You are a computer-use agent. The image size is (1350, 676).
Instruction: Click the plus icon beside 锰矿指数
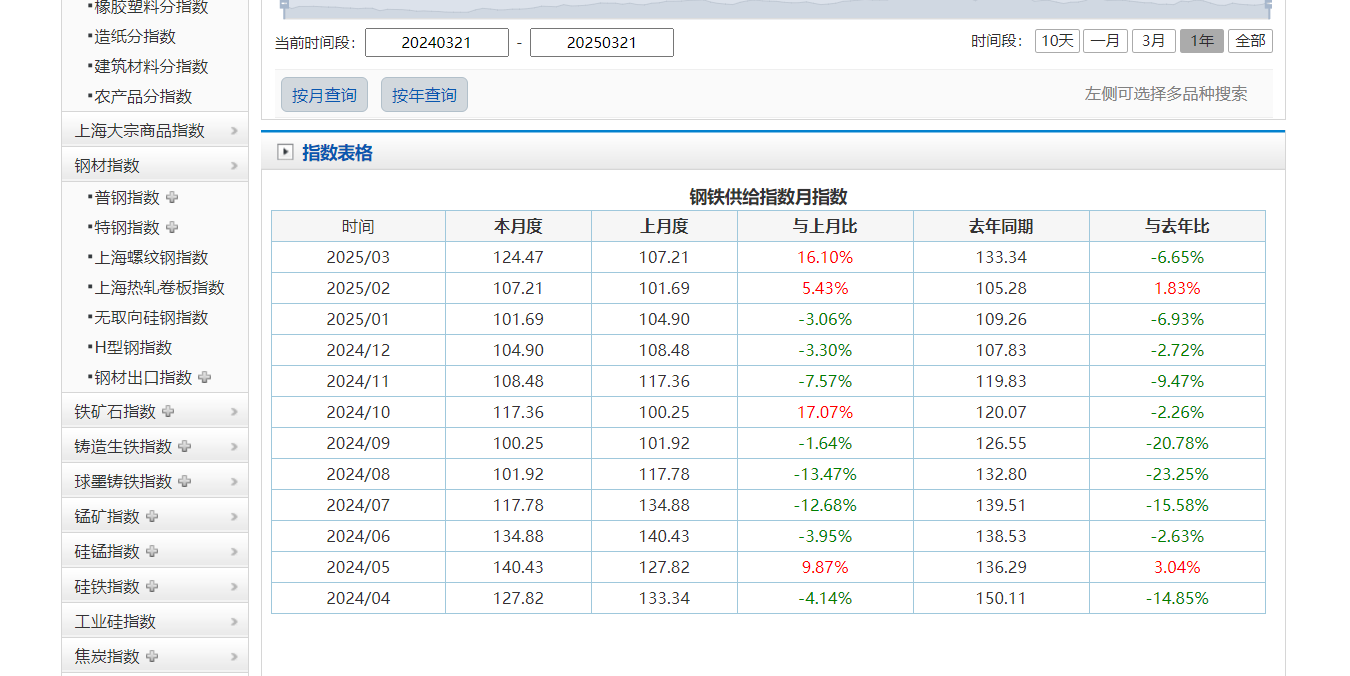pyautogui.click(x=152, y=516)
